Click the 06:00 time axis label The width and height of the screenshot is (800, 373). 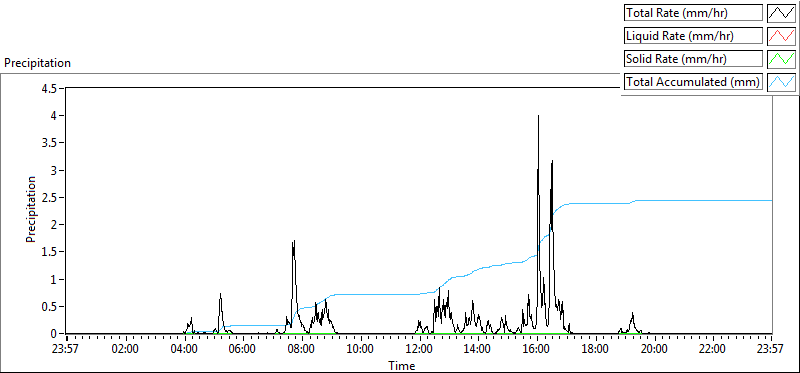tap(243, 350)
